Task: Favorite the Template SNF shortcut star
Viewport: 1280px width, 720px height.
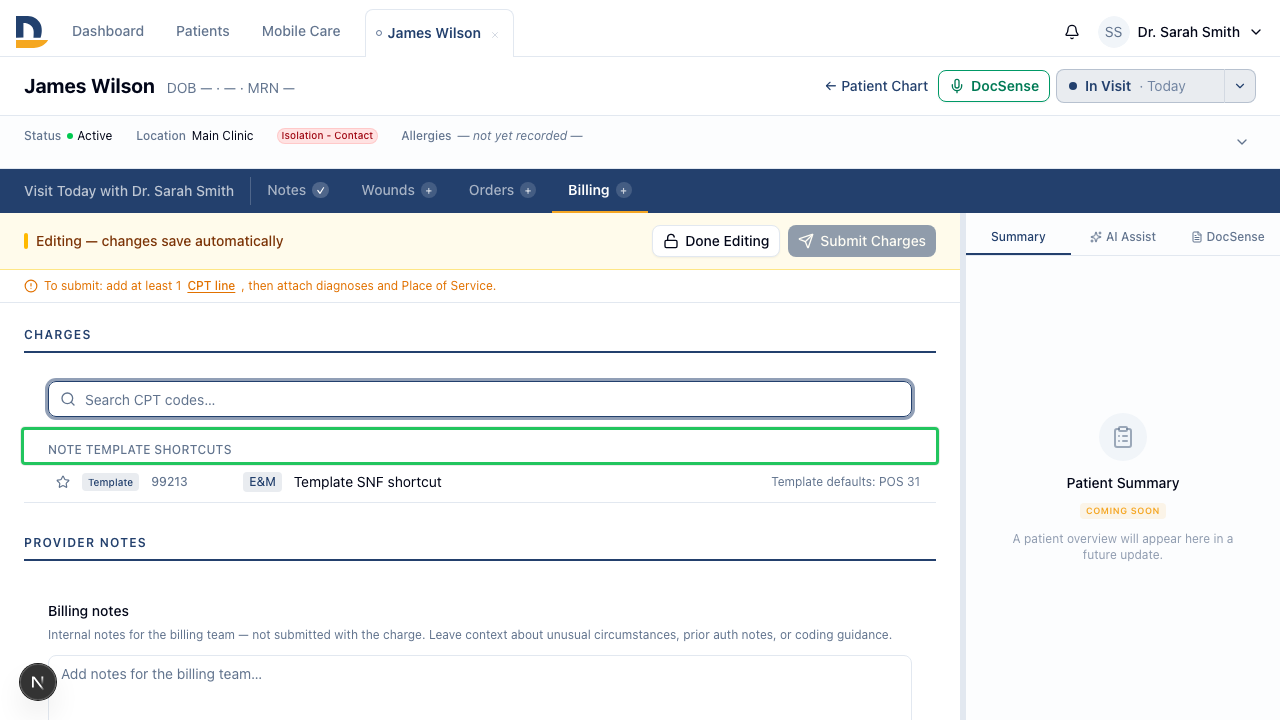Action: click(x=63, y=482)
